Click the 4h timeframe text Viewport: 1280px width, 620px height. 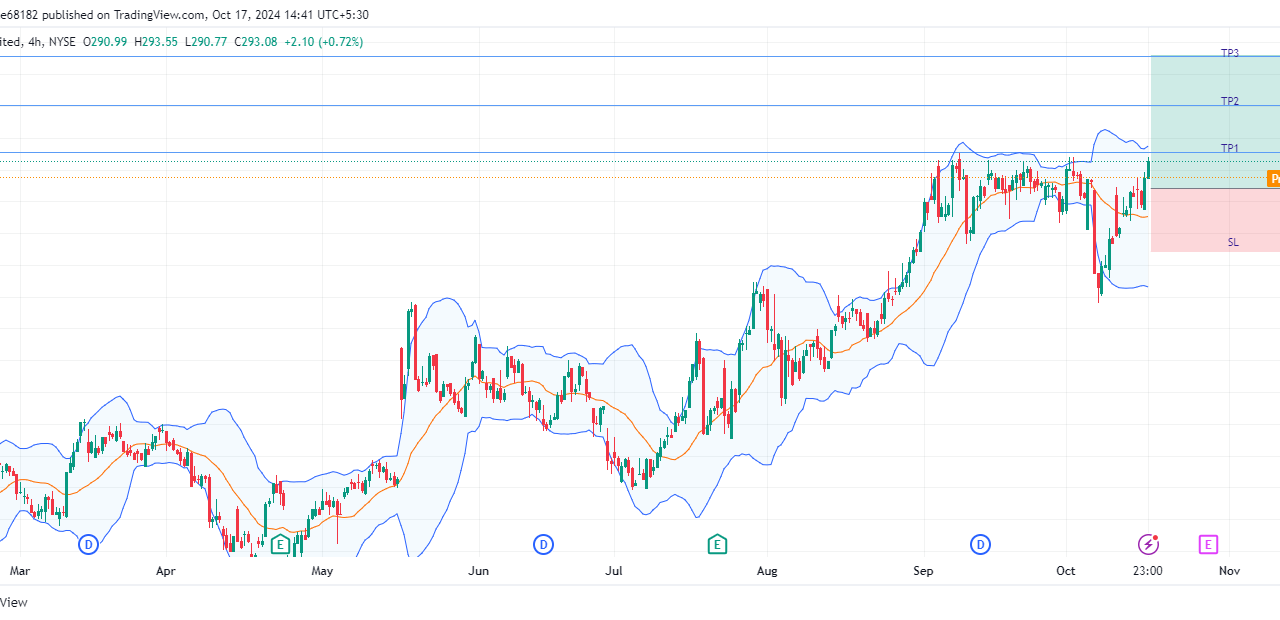tap(33, 42)
